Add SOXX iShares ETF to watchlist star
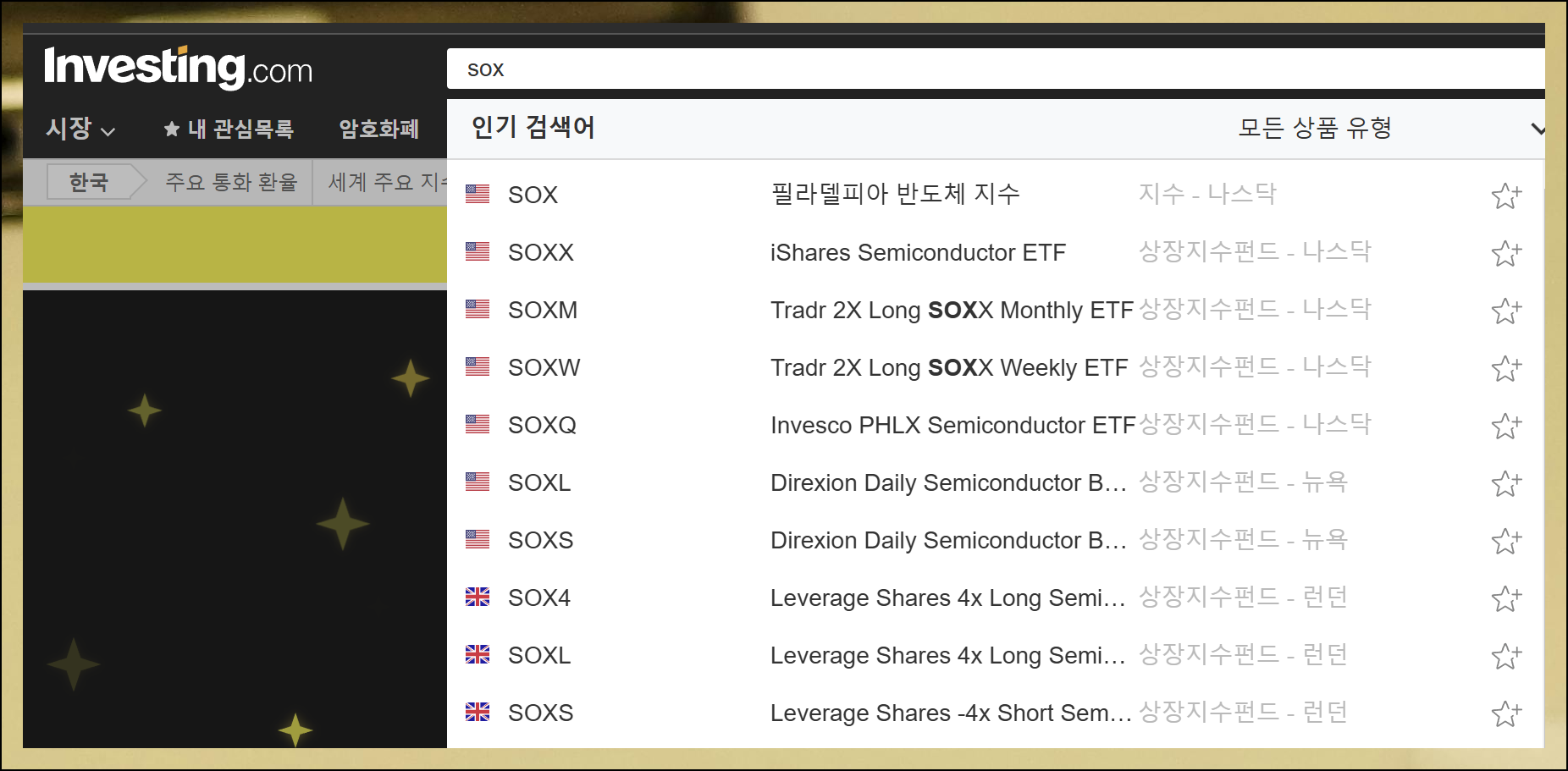Viewport: 1568px width, 771px height. (x=1506, y=253)
